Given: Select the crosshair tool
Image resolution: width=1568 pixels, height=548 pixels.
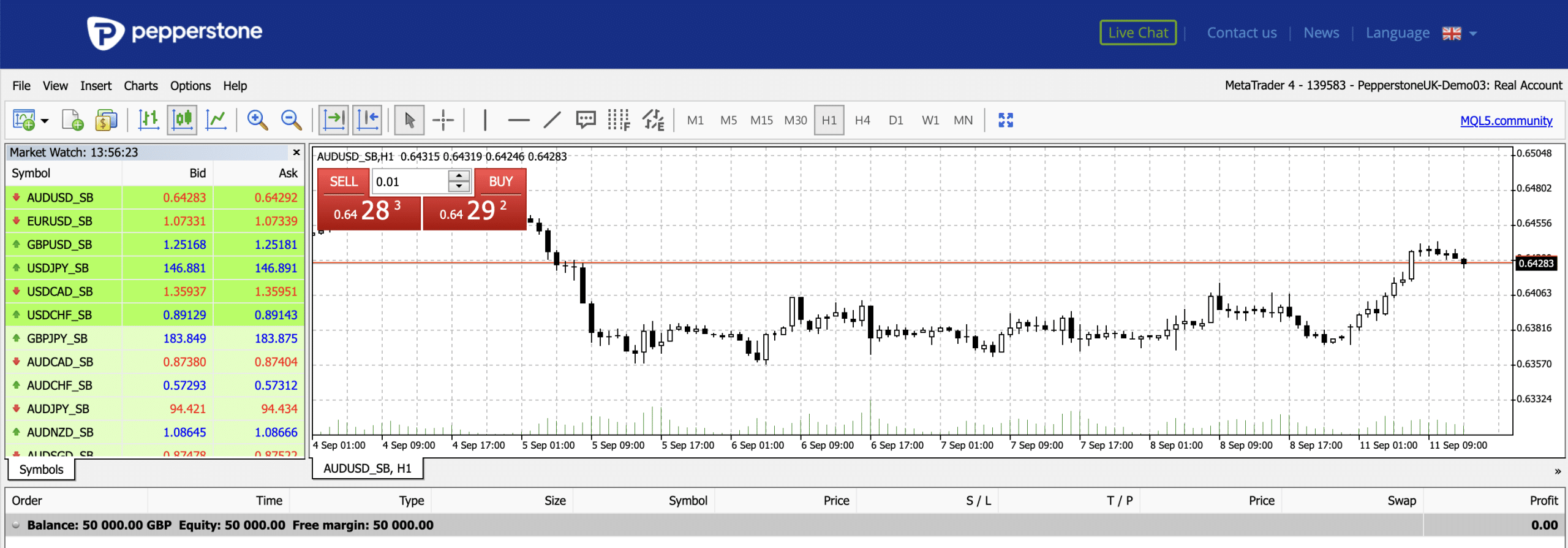Looking at the screenshot, I should coord(443,120).
